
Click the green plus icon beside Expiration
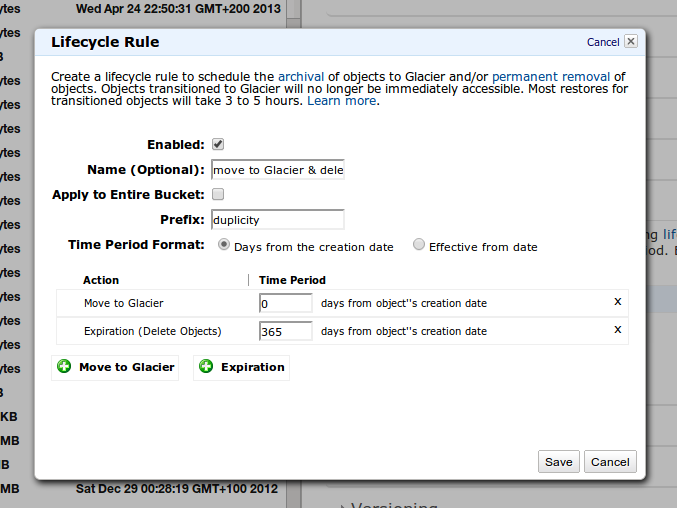206,367
